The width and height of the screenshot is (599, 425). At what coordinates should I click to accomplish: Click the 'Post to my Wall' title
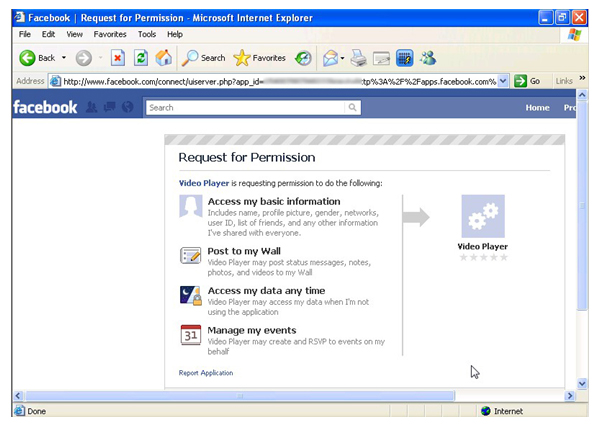(x=244, y=251)
